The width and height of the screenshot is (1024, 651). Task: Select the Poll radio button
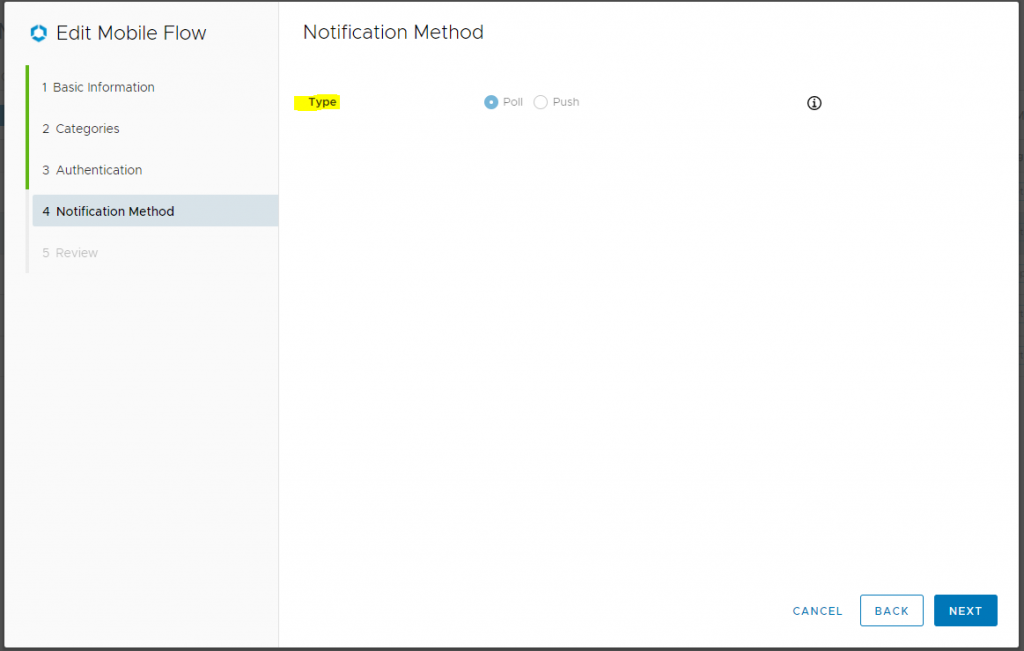click(491, 102)
